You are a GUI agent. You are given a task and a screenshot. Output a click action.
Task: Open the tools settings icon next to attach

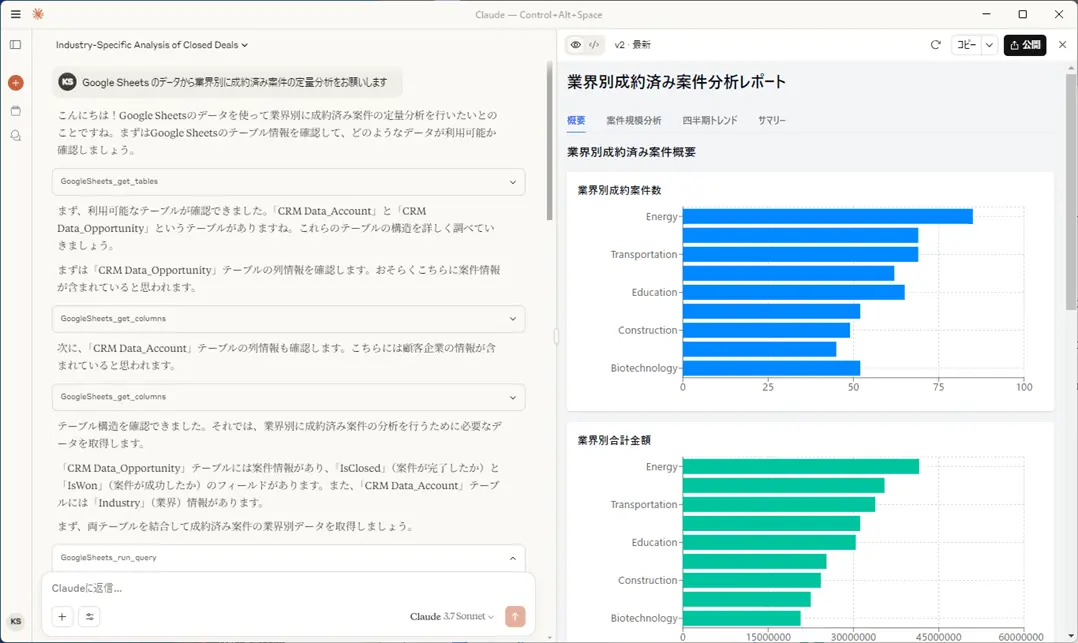(89, 617)
